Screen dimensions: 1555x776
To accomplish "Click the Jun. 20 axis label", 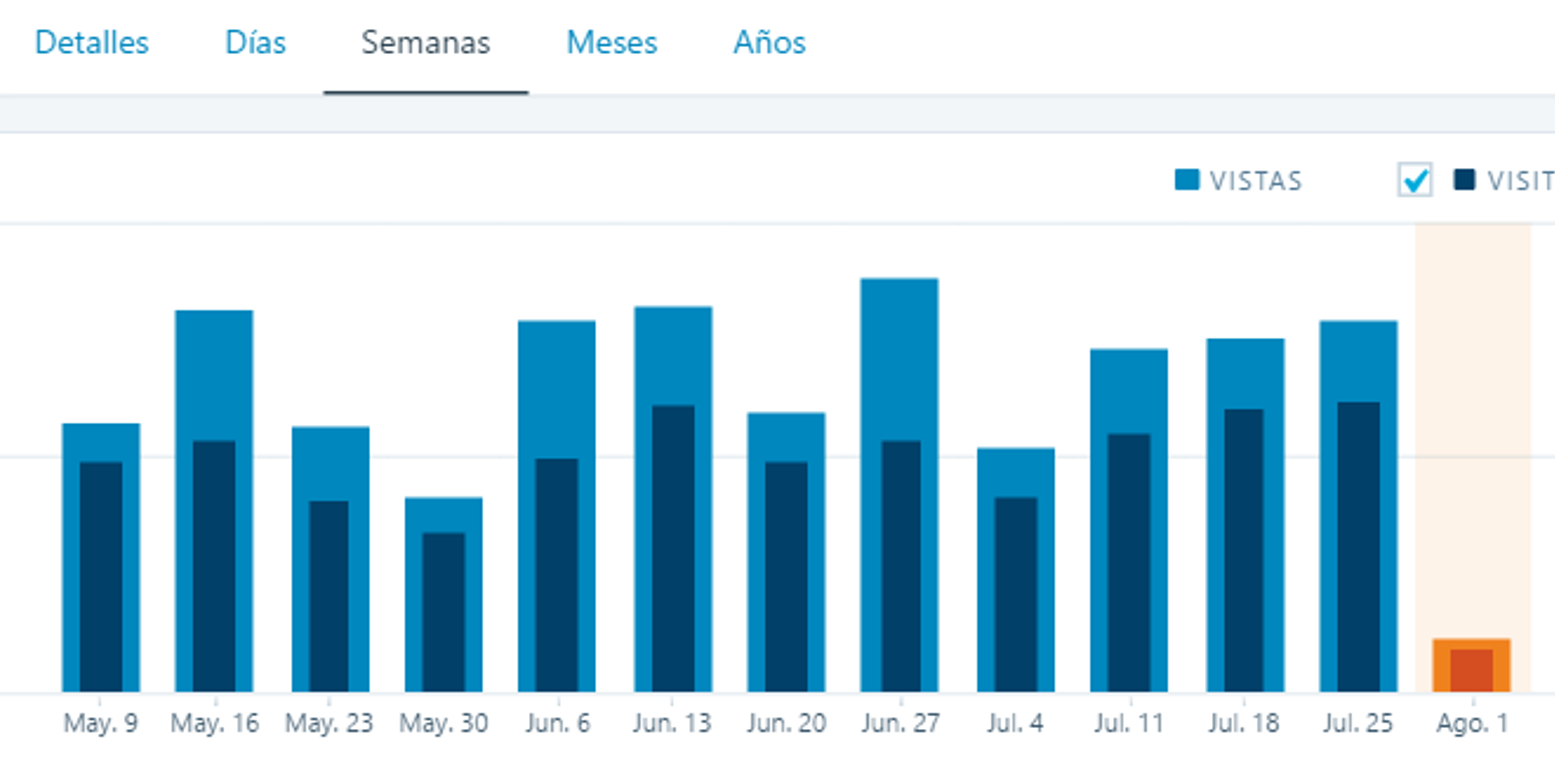I will [786, 724].
